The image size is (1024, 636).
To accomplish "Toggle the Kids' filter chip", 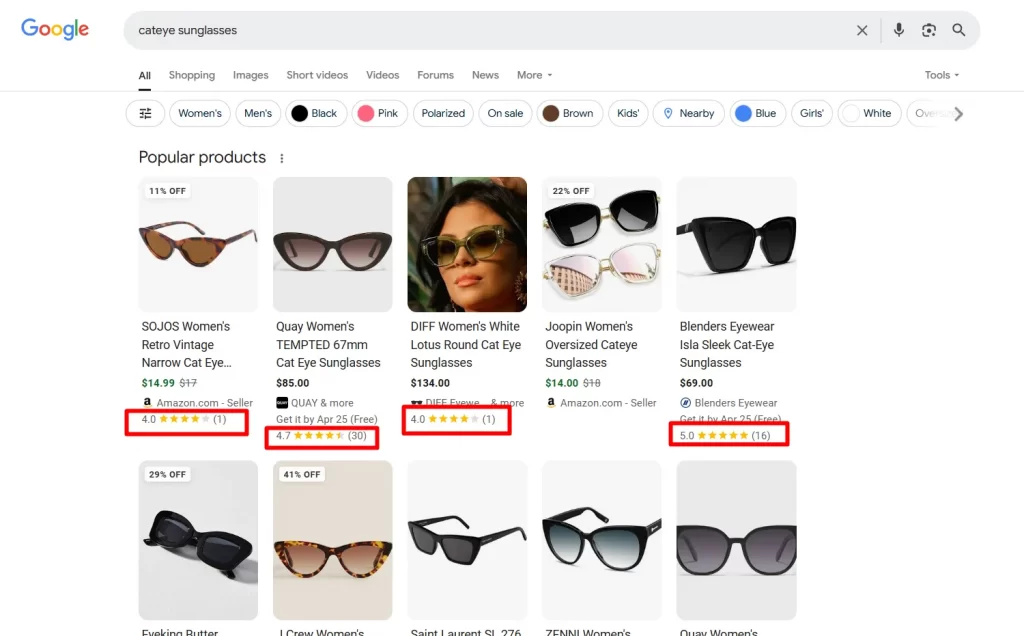I will (x=628, y=114).
